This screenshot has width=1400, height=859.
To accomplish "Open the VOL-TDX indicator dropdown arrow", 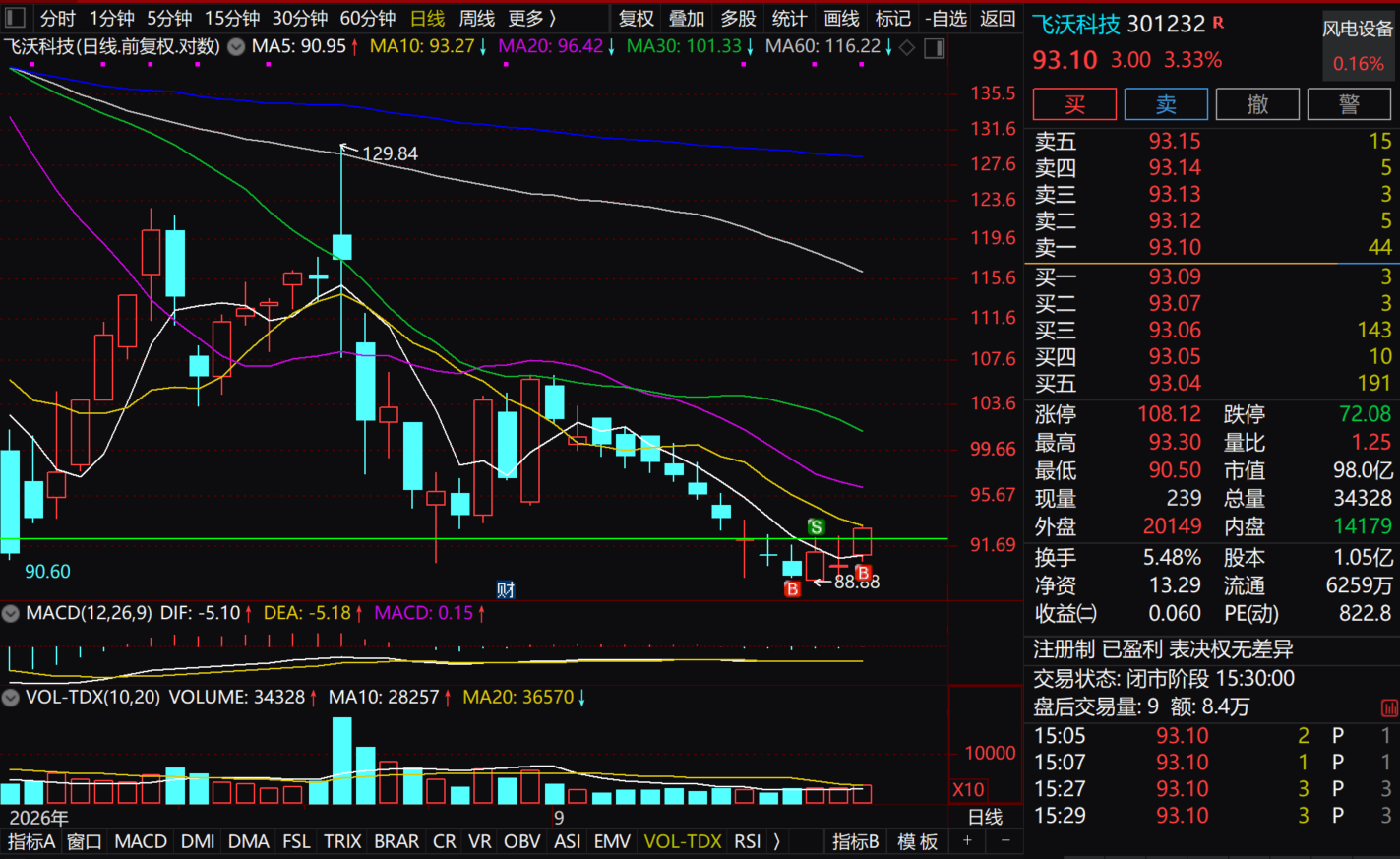I will tap(11, 698).
